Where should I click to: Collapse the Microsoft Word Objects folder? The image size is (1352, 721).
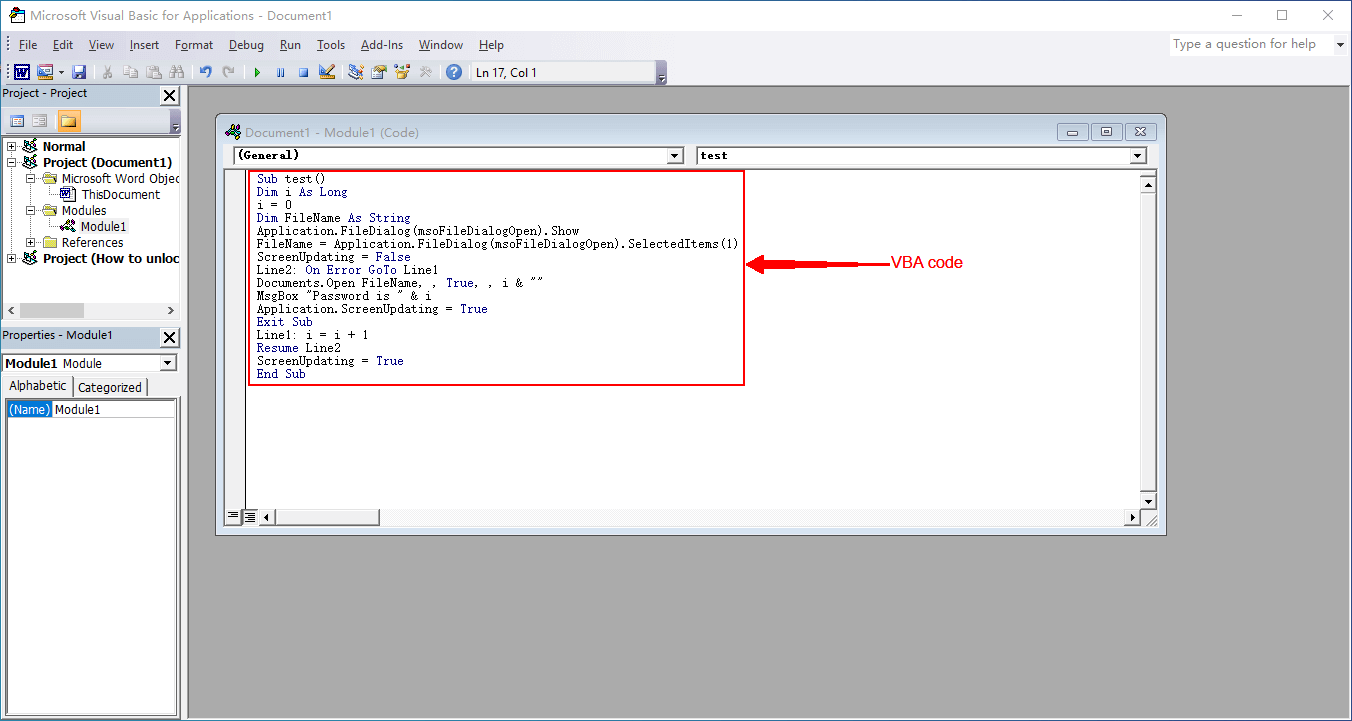(x=31, y=178)
